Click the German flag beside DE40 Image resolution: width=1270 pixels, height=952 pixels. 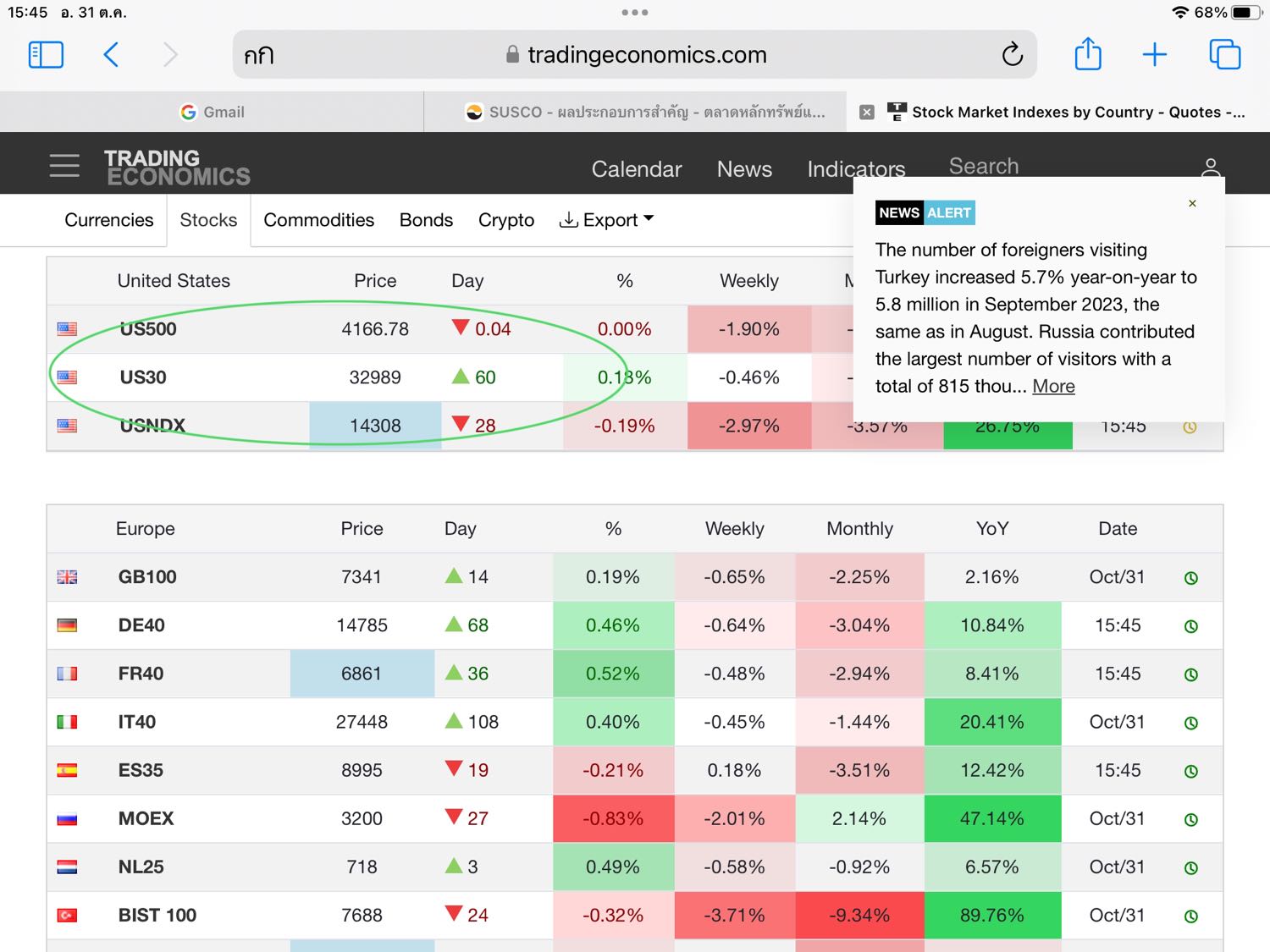[x=67, y=625]
